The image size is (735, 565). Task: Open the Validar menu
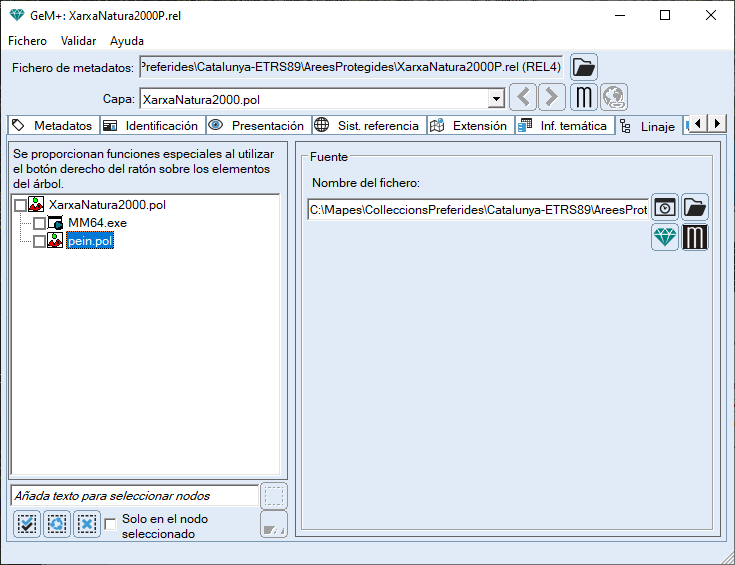(x=78, y=41)
